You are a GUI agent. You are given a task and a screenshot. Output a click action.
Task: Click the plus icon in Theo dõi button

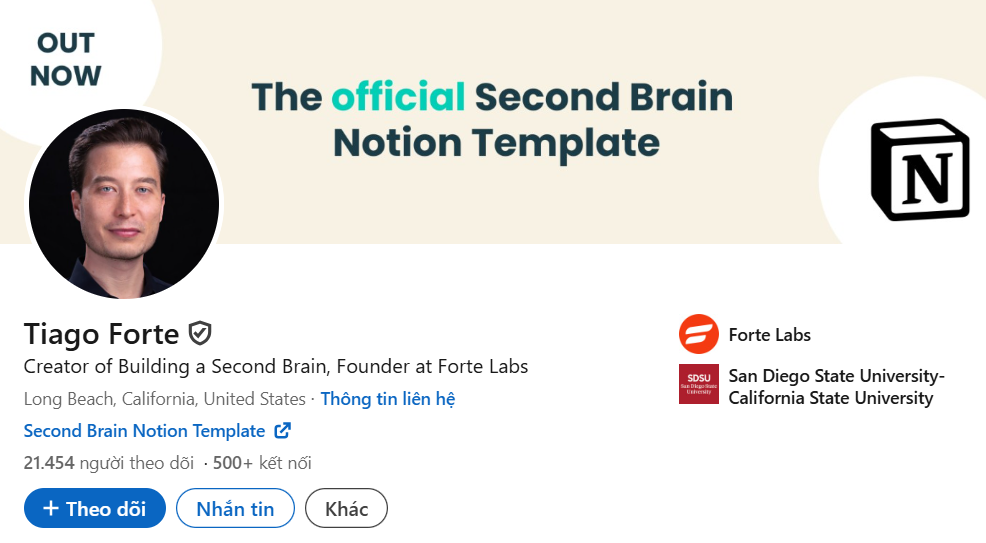[50, 508]
